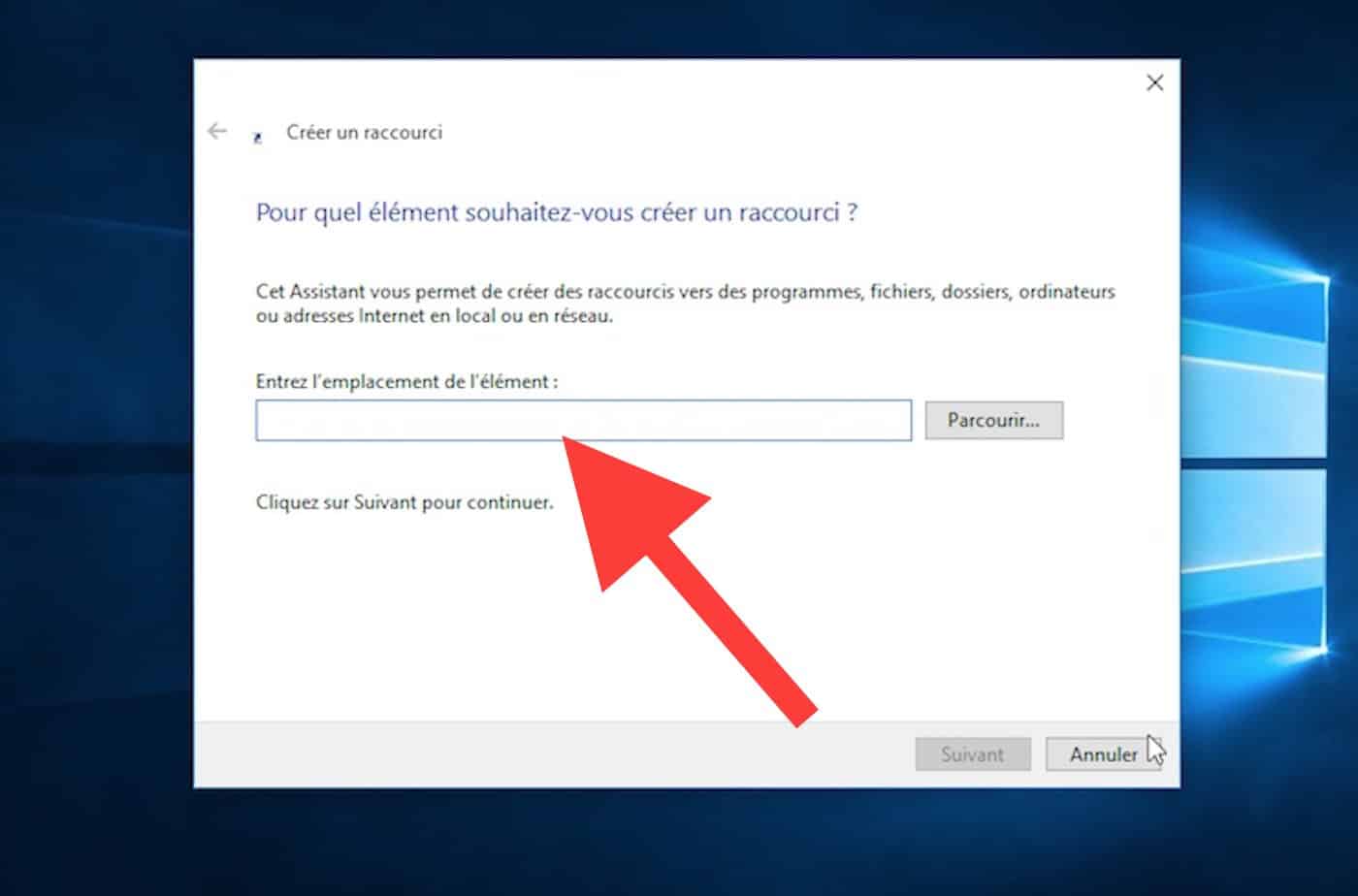This screenshot has height=896, width=1358.
Task: Open the Parcourir... file browser
Action: (993, 421)
